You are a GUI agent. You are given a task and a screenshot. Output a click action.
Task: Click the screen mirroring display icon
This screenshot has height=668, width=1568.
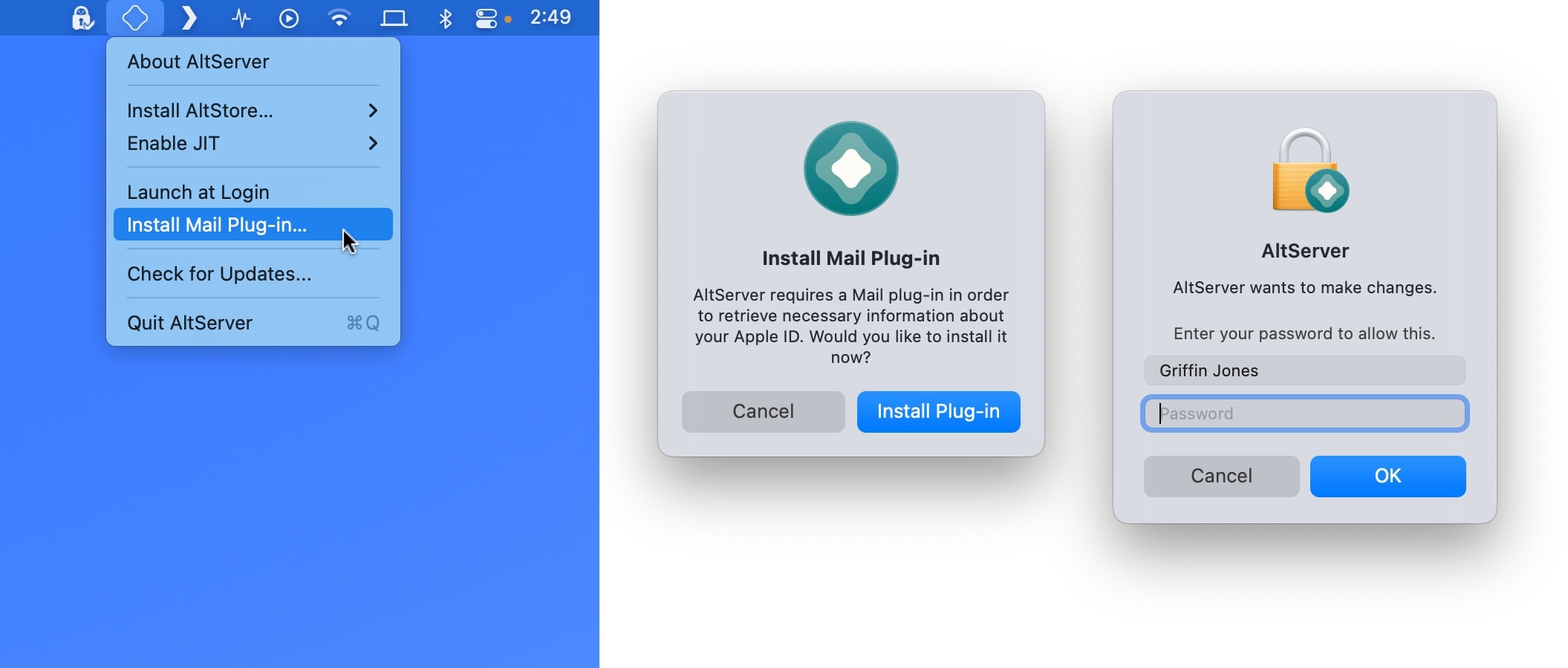394,18
